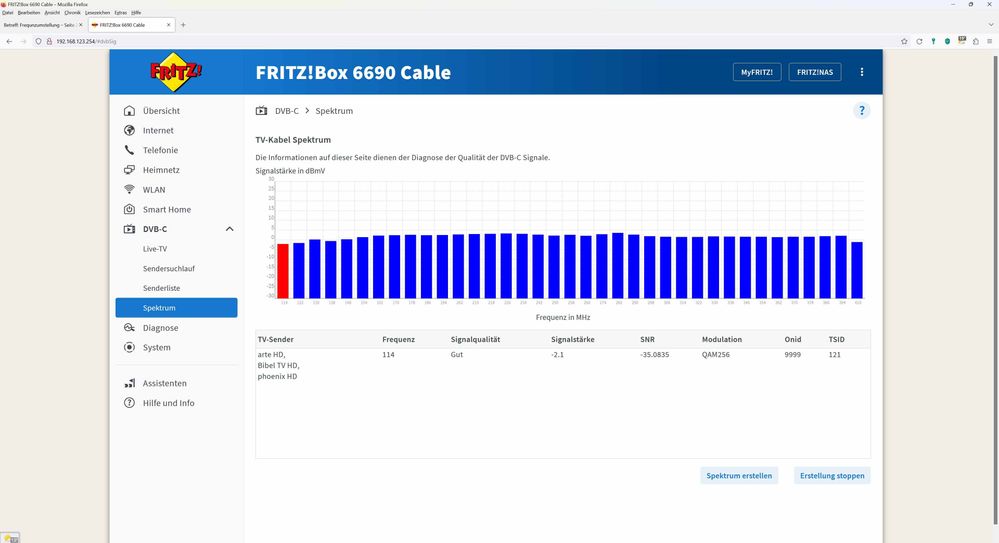Image resolution: width=999 pixels, height=543 pixels.
Task: Click DVB-C in the breadcrumb
Action: pyautogui.click(x=287, y=111)
